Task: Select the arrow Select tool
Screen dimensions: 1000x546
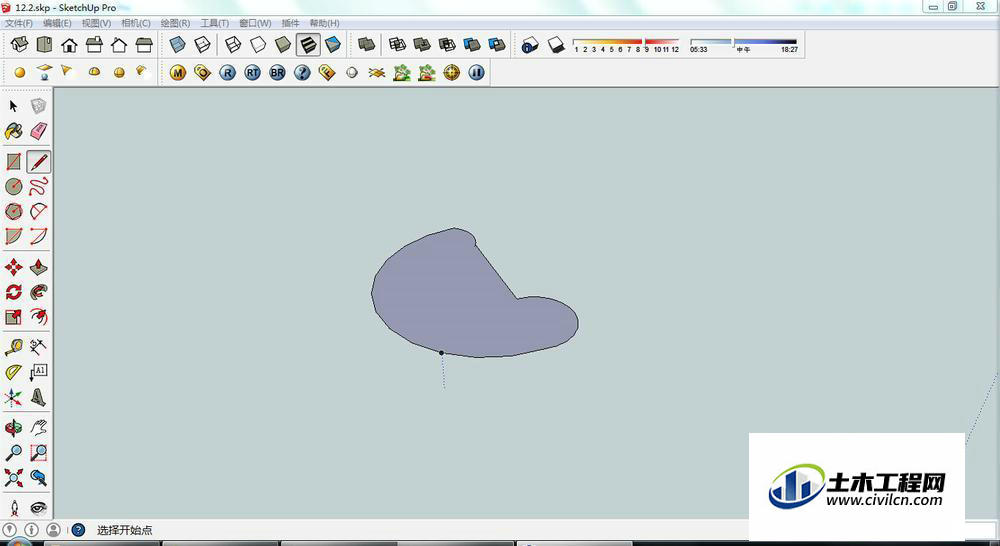Action: [13, 106]
